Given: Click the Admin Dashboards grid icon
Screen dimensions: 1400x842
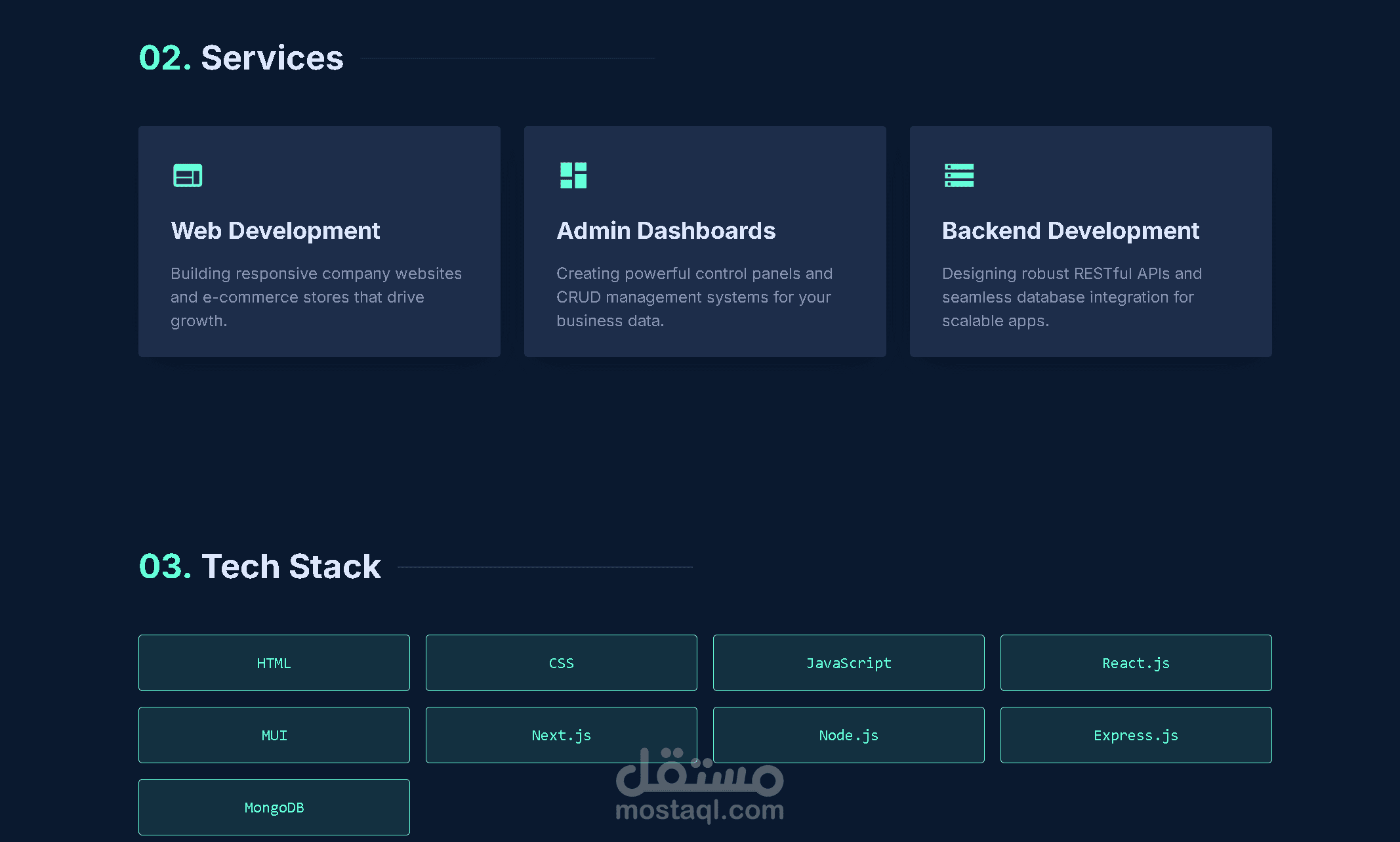Looking at the screenshot, I should 573,175.
